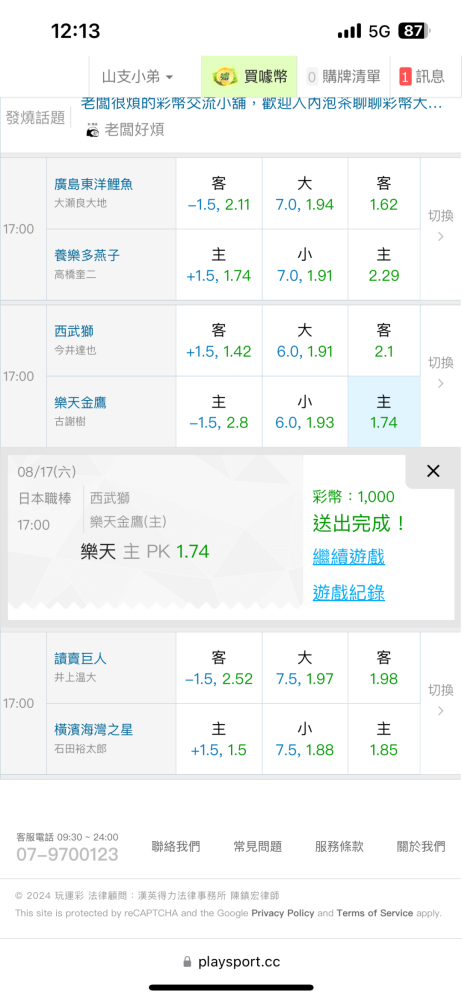Viewport: 462px width, 1000px height.
Task: Open the 廣島東洋鯉魚 team link
Action: [x=94, y=185]
